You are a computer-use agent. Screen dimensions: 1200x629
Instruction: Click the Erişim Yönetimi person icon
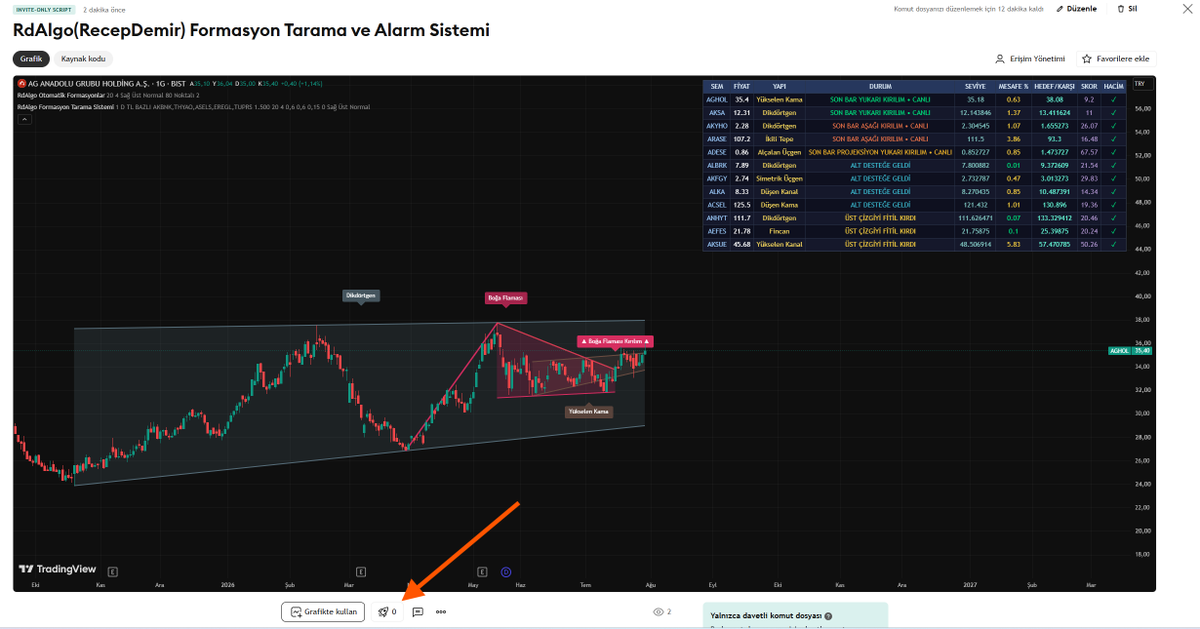(1000, 59)
